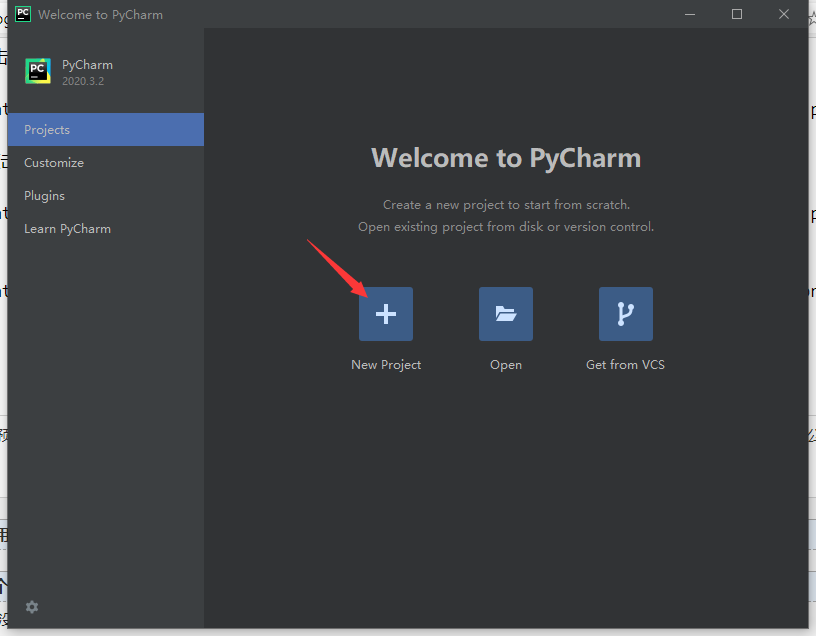816x636 pixels.
Task: Click the New Project label
Action: tap(386, 365)
